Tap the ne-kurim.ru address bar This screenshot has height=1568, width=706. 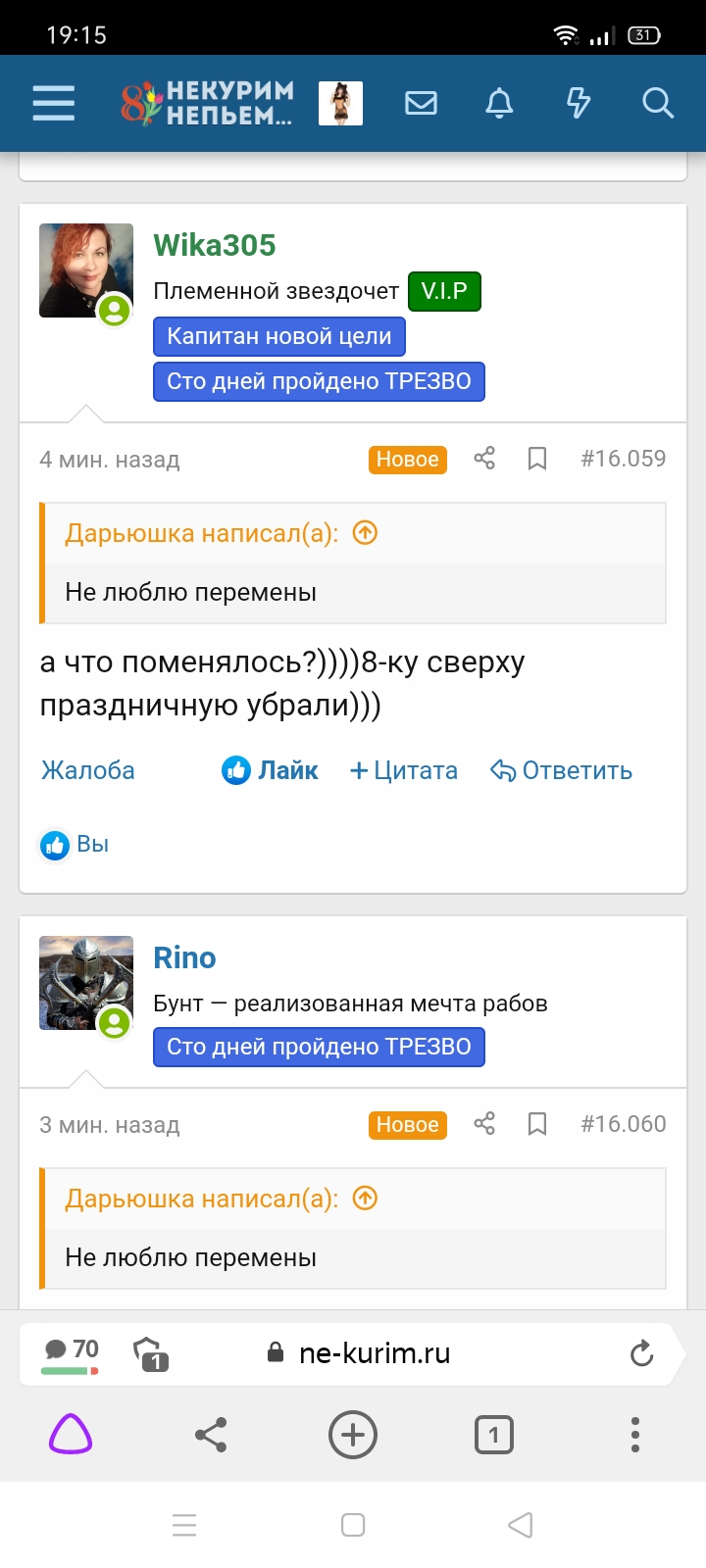[x=374, y=1353]
